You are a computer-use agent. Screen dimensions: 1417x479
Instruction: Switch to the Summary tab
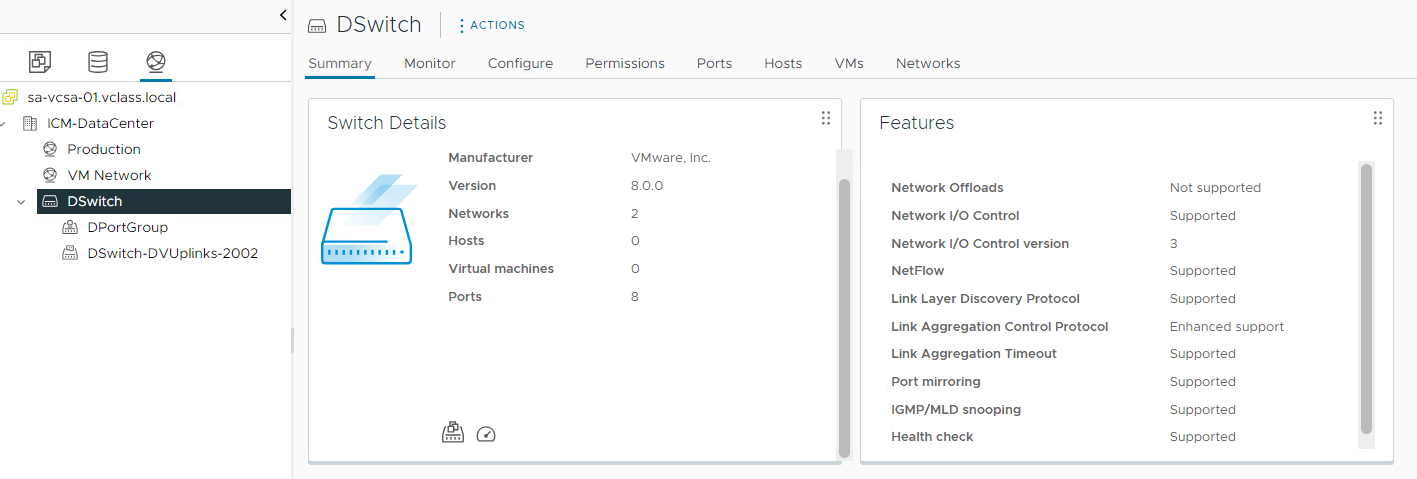340,63
